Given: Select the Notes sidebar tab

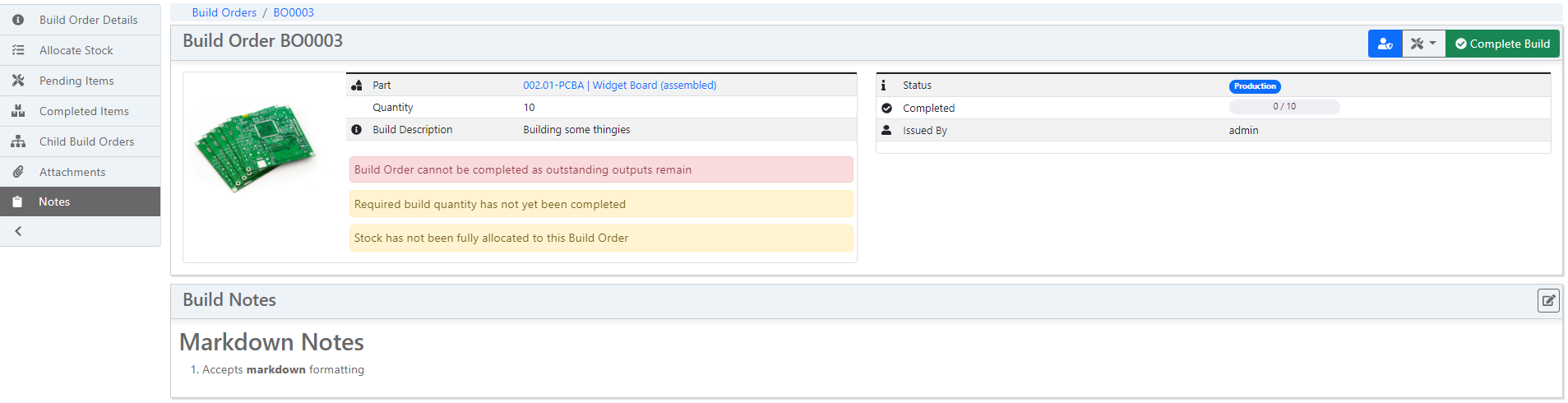Looking at the screenshot, I should click(54, 202).
